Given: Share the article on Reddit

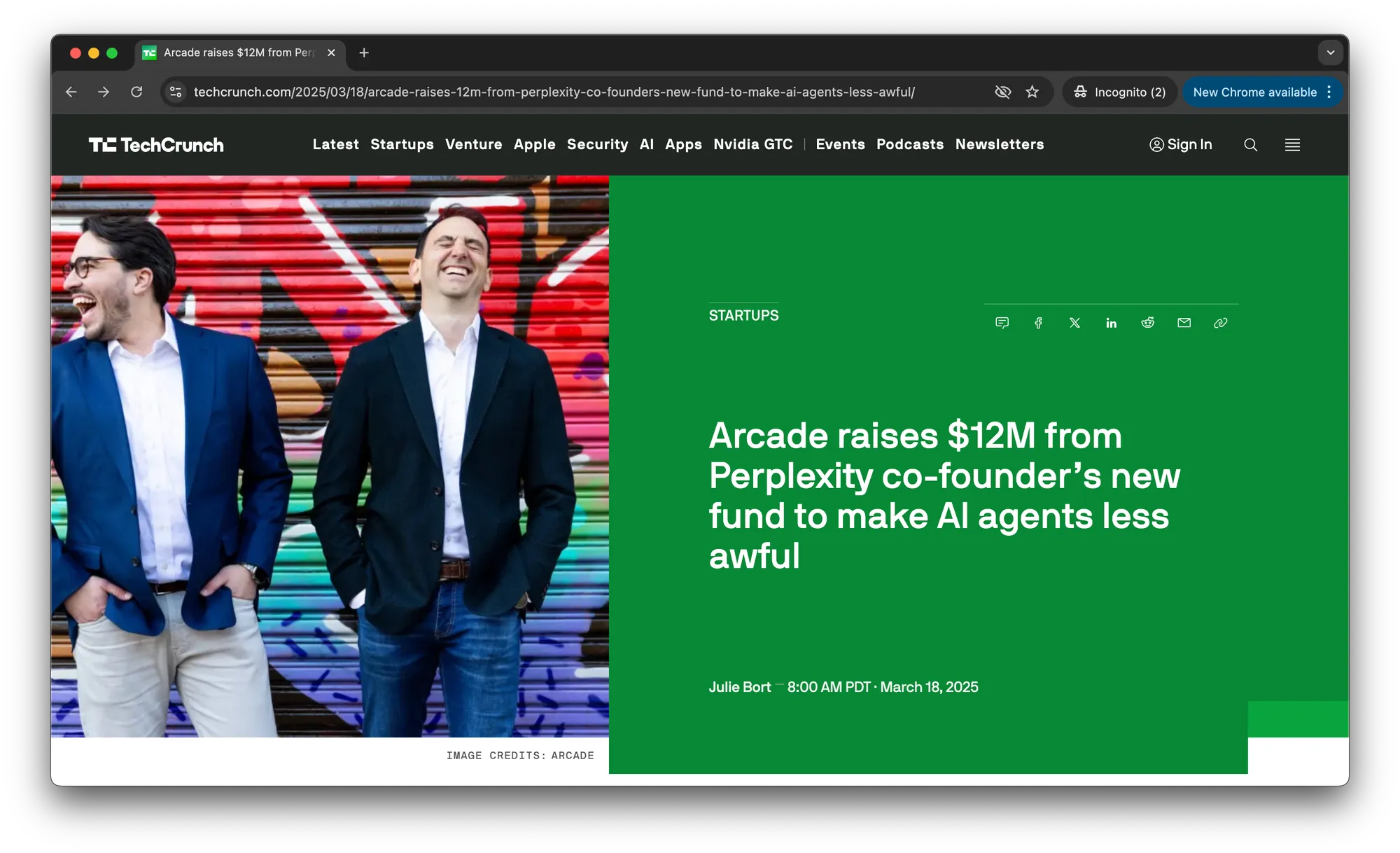Looking at the screenshot, I should pyautogui.click(x=1148, y=323).
